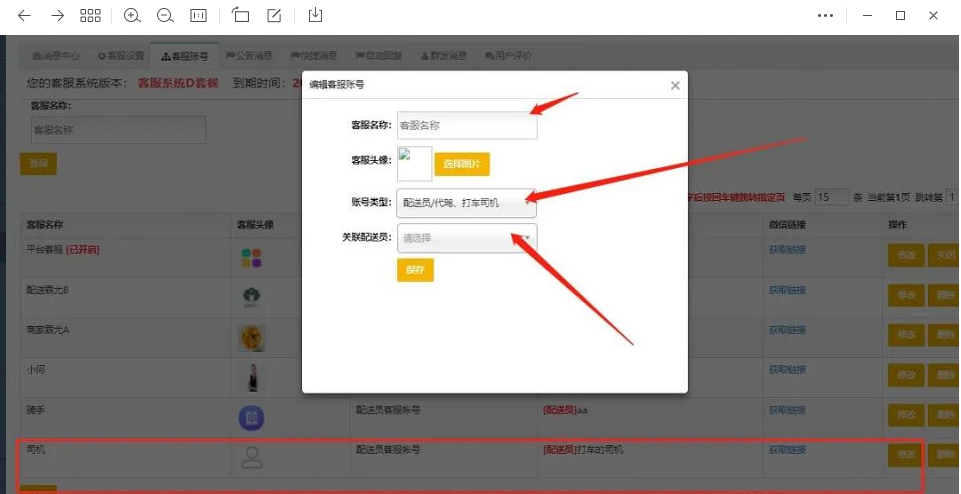Image resolution: width=961 pixels, height=494 pixels.
Task: Expand the 账号类型 dropdown
Action: 466,203
